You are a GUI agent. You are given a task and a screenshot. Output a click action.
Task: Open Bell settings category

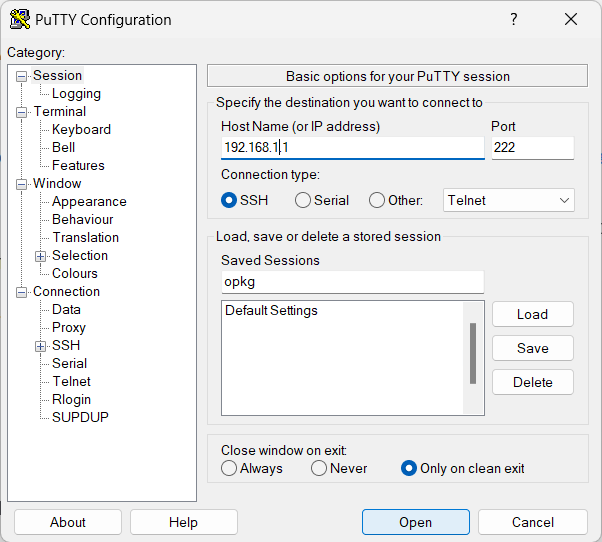click(x=63, y=147)
